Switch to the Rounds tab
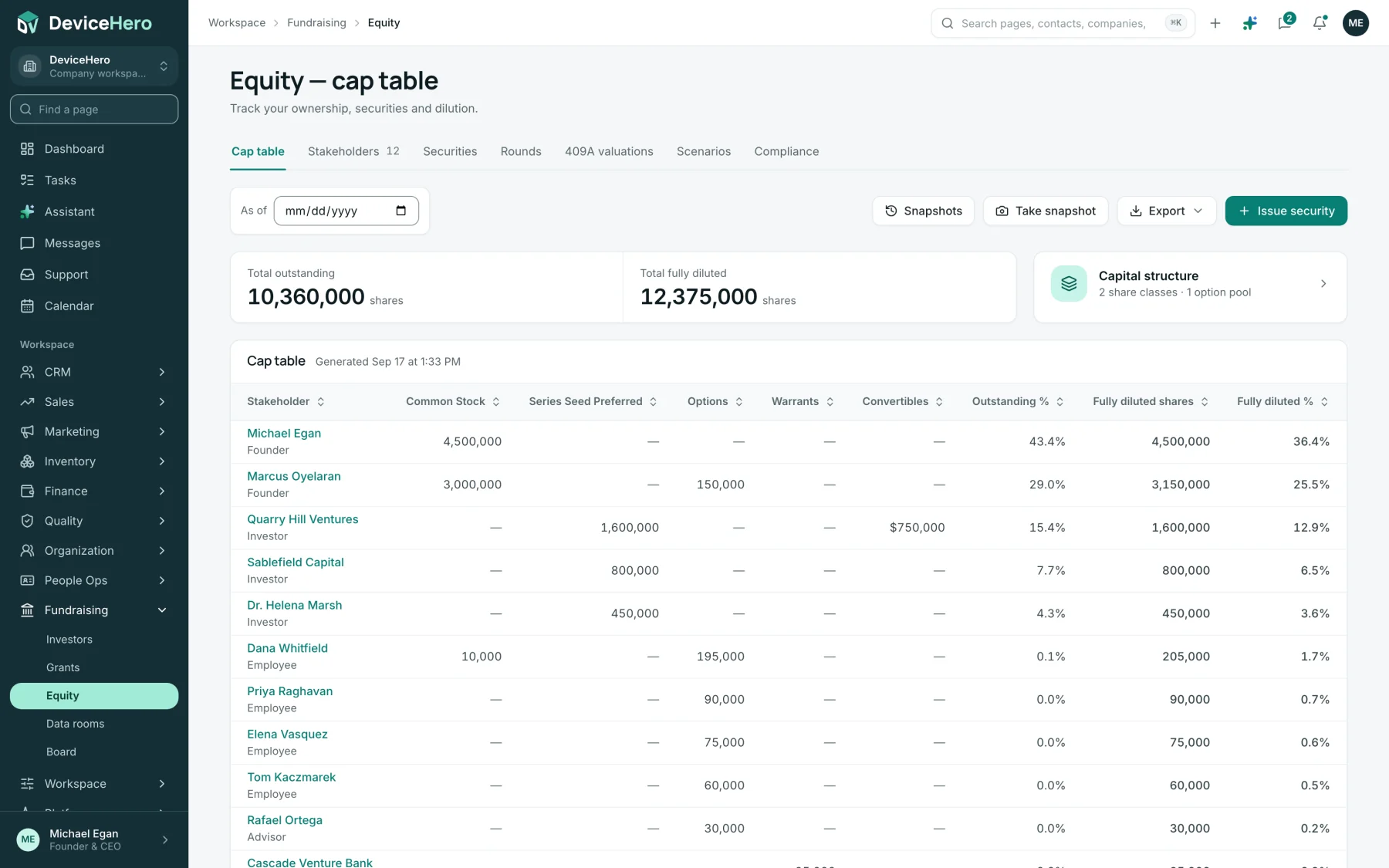Screen dimensions: 1389x868 coord(521,151)
